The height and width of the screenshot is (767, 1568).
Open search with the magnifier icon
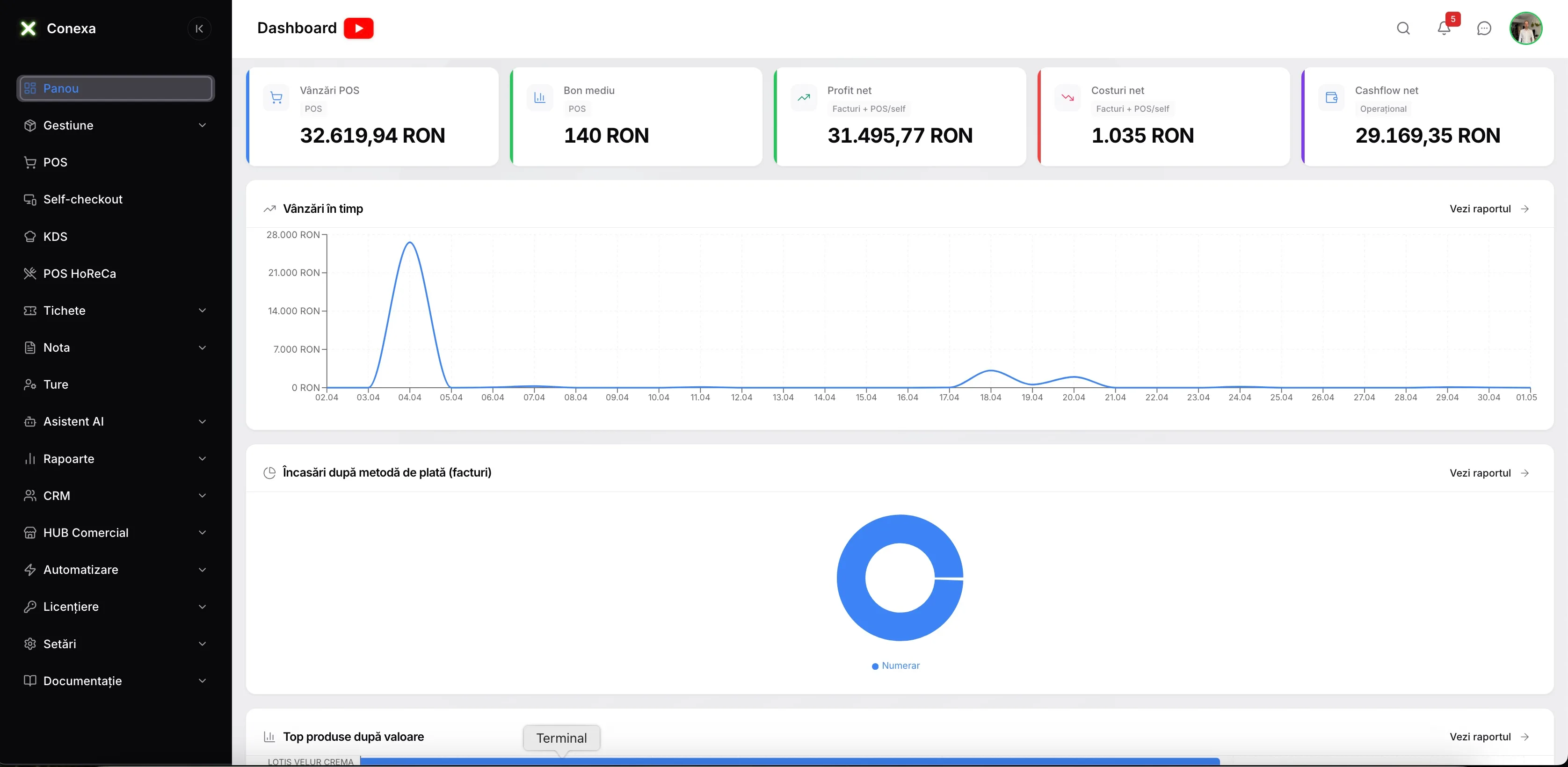point(1403,29)
